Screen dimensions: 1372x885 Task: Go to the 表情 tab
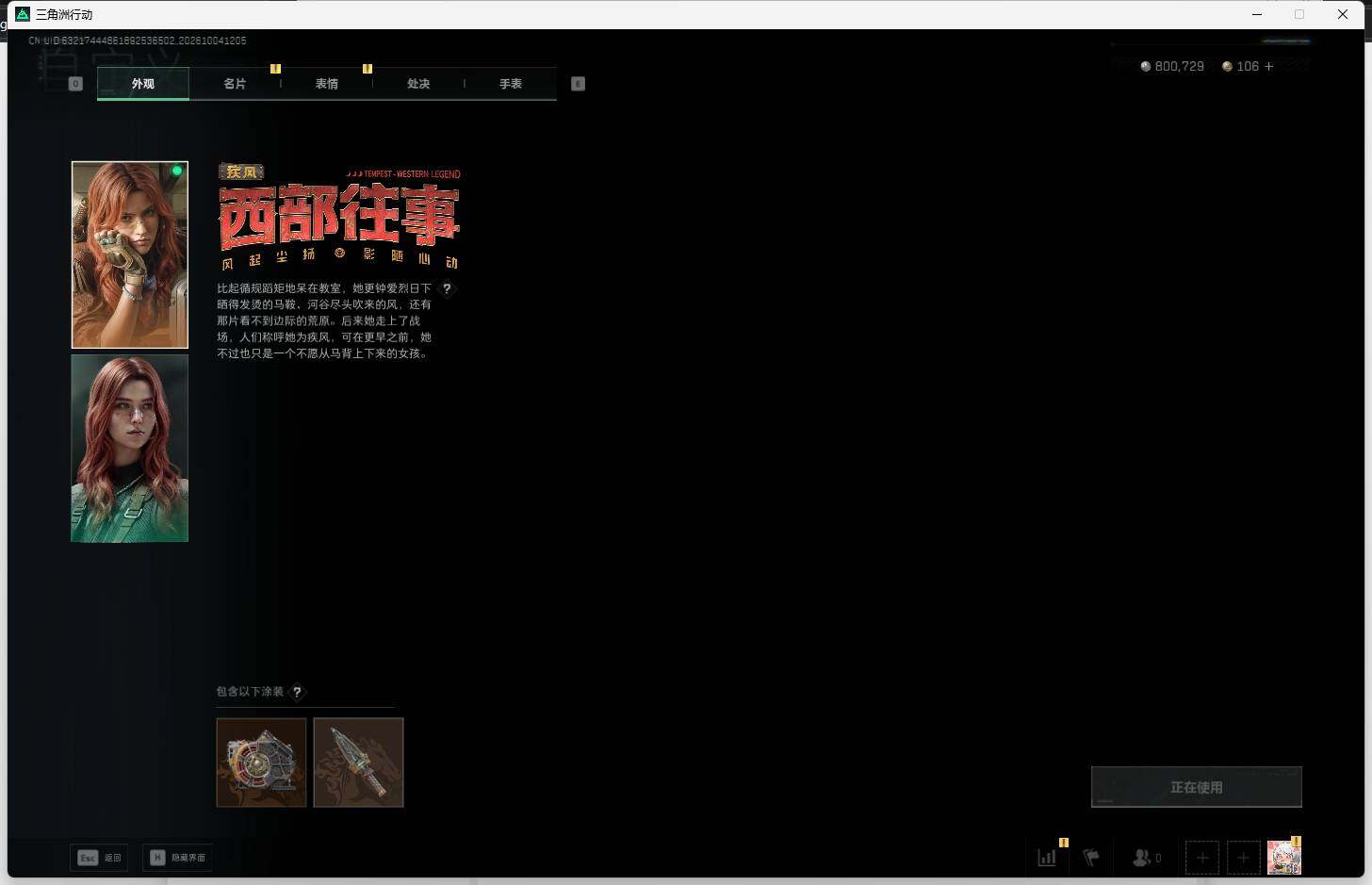pyautogui.click(x=327, y=84)
